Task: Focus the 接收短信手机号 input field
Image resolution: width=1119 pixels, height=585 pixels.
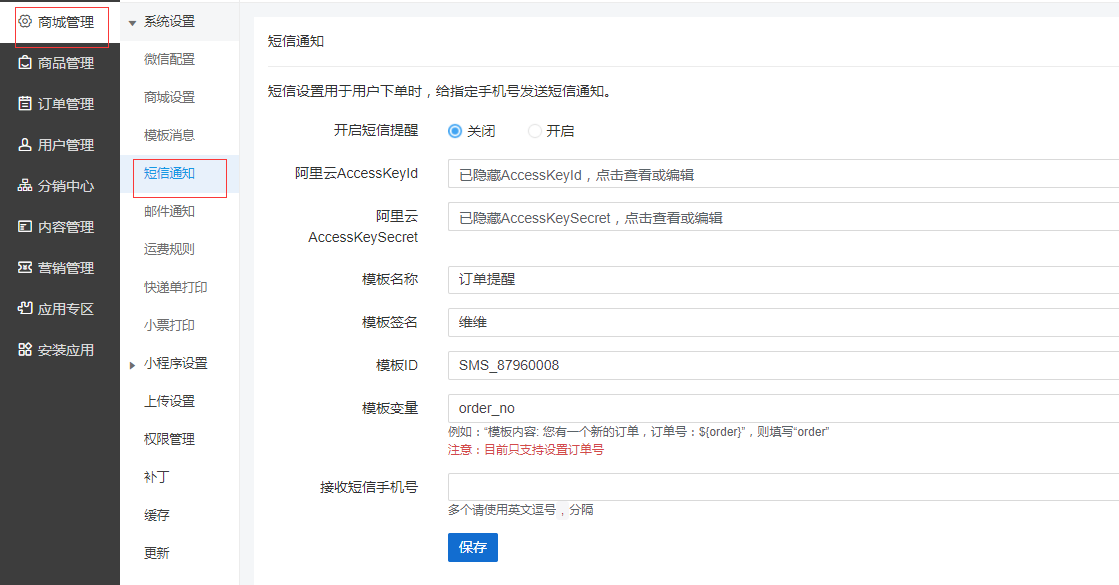Action: coord(782,487)
